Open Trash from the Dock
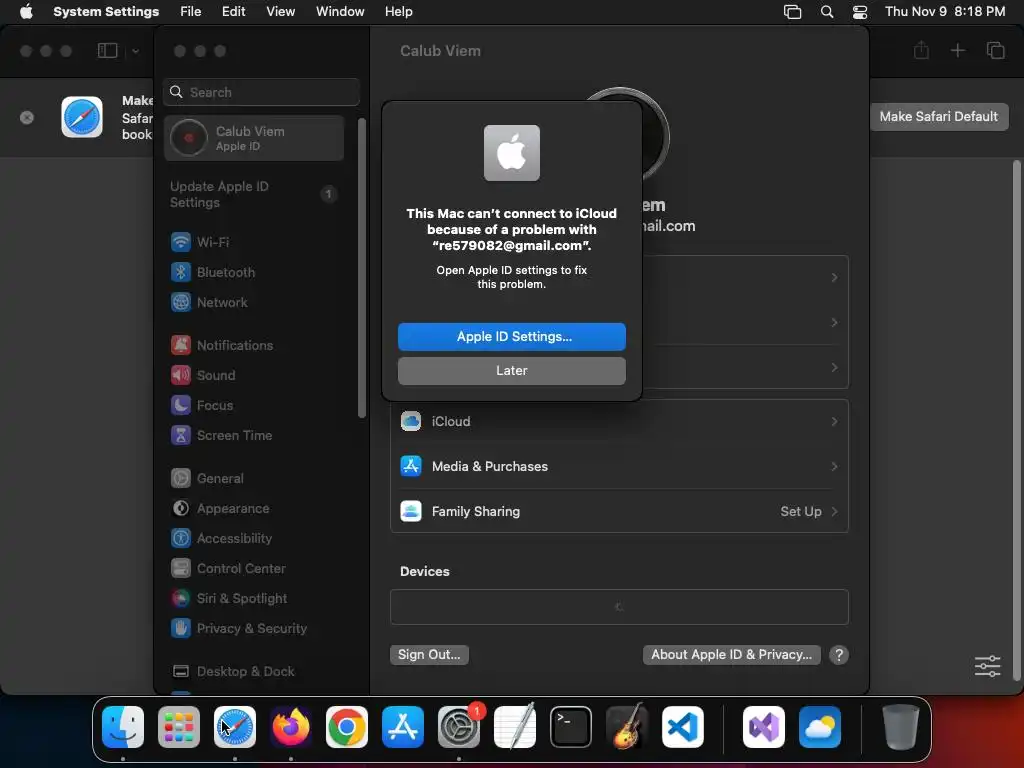This screenshot has width=1024, height=768. point(901,727)
